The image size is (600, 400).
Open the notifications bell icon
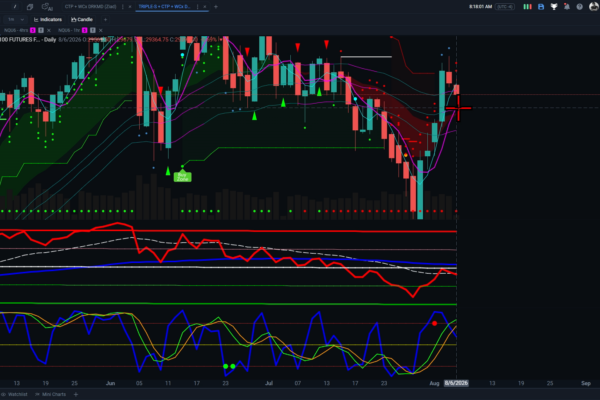[x=567, y=7]
